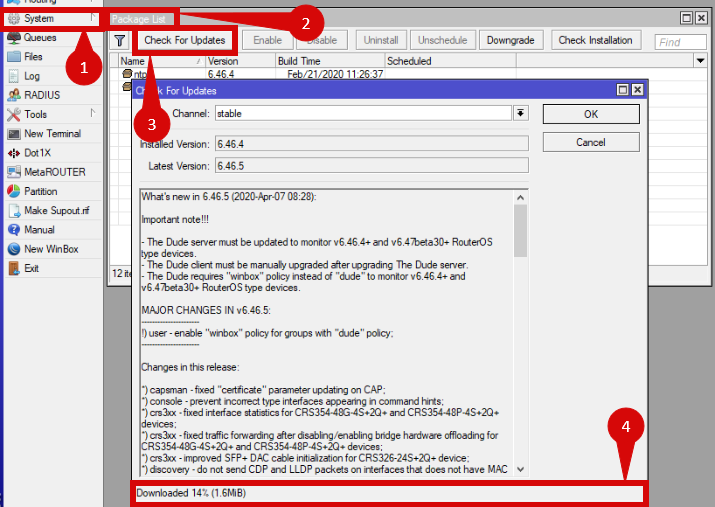Expand the Tools submenu arrow
This screenshot has height=507, width=715.
point(93,113)
